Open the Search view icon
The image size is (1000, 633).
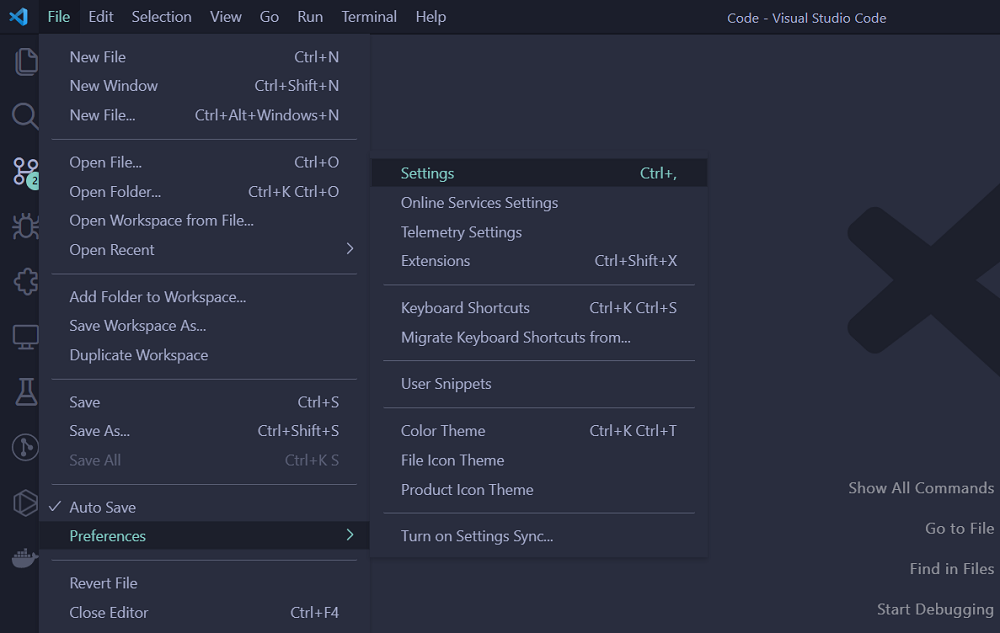(25, 116)
